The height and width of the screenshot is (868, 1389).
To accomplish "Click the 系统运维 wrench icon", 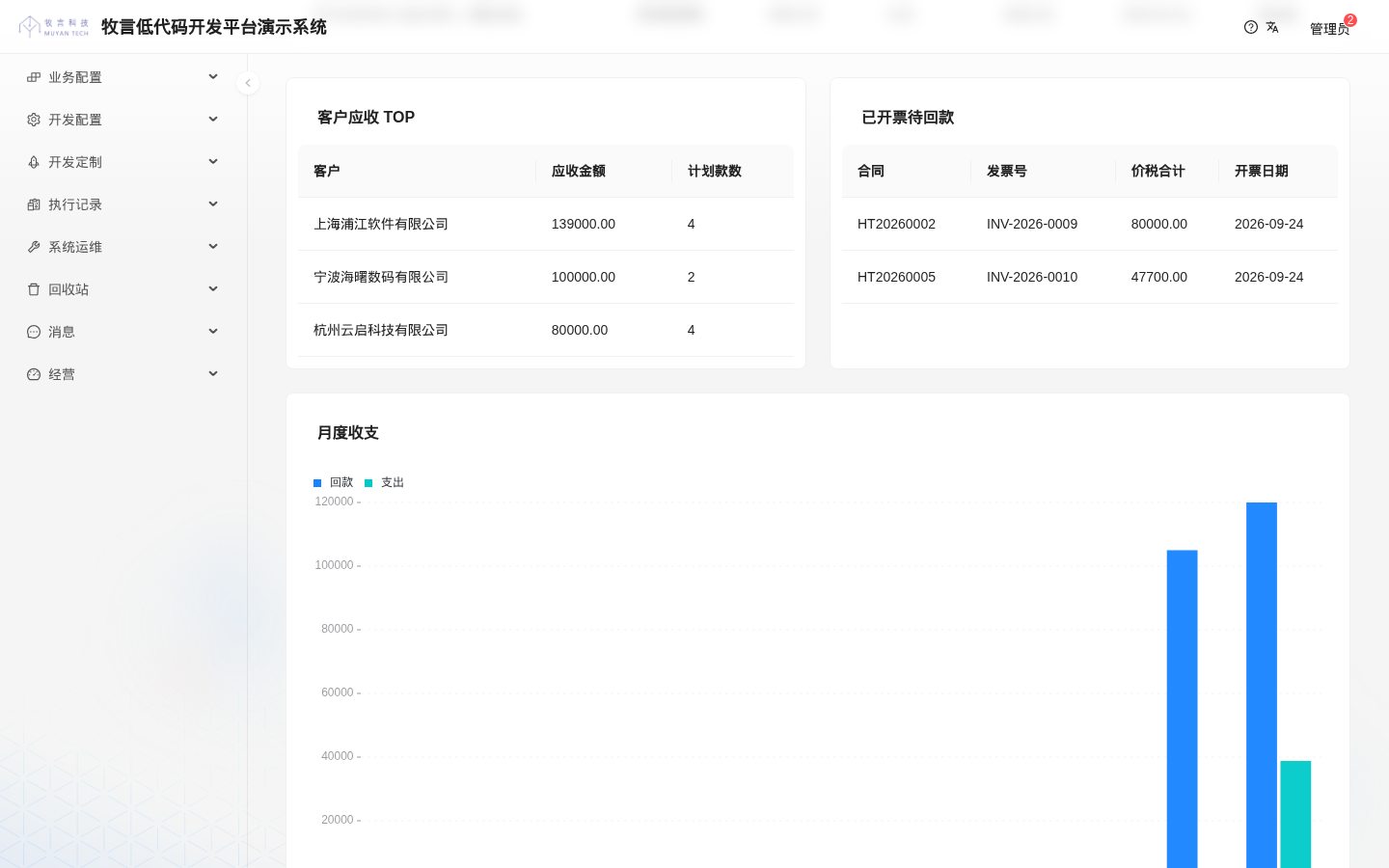I will (x=34, y=247).
